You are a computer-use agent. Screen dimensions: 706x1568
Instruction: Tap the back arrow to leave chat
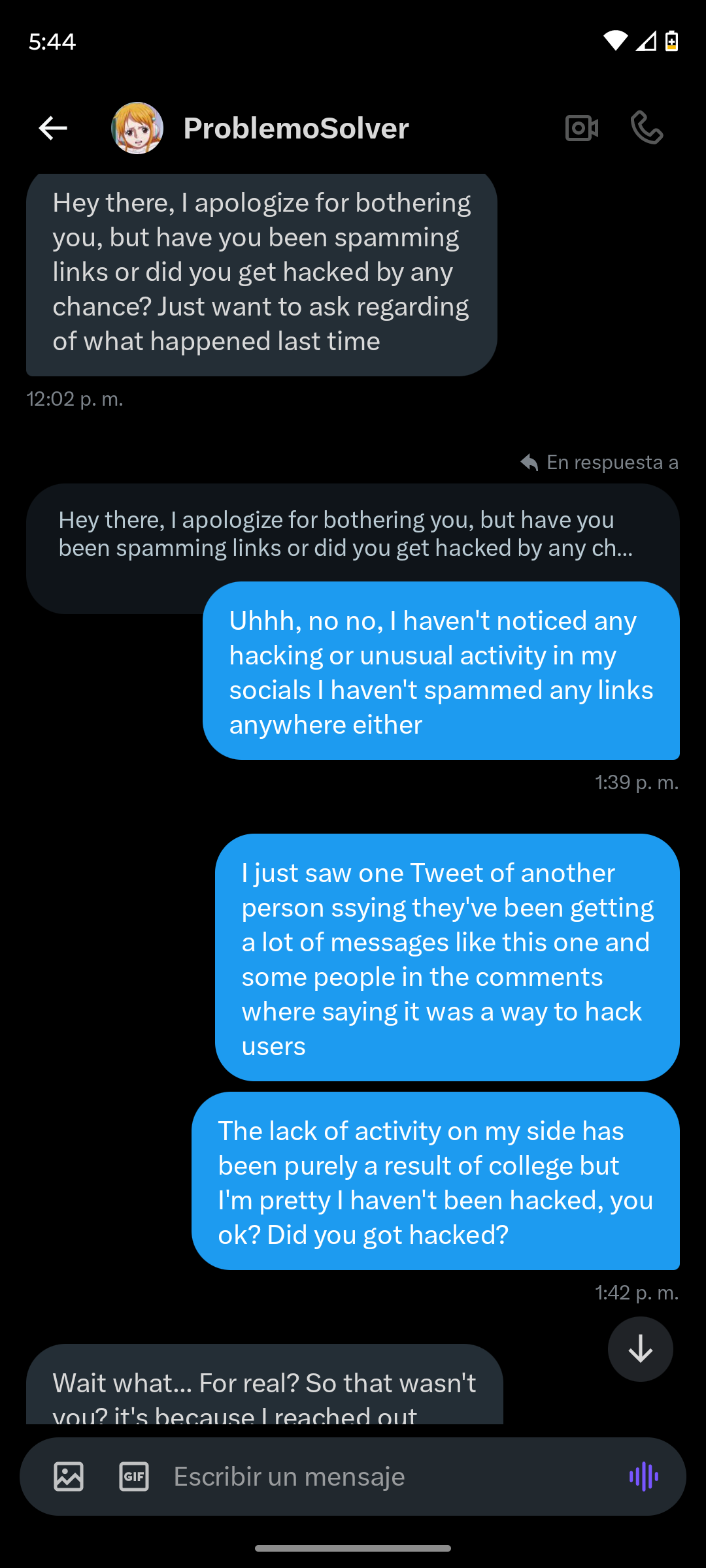pyautogui.click(x=53, y=128)
